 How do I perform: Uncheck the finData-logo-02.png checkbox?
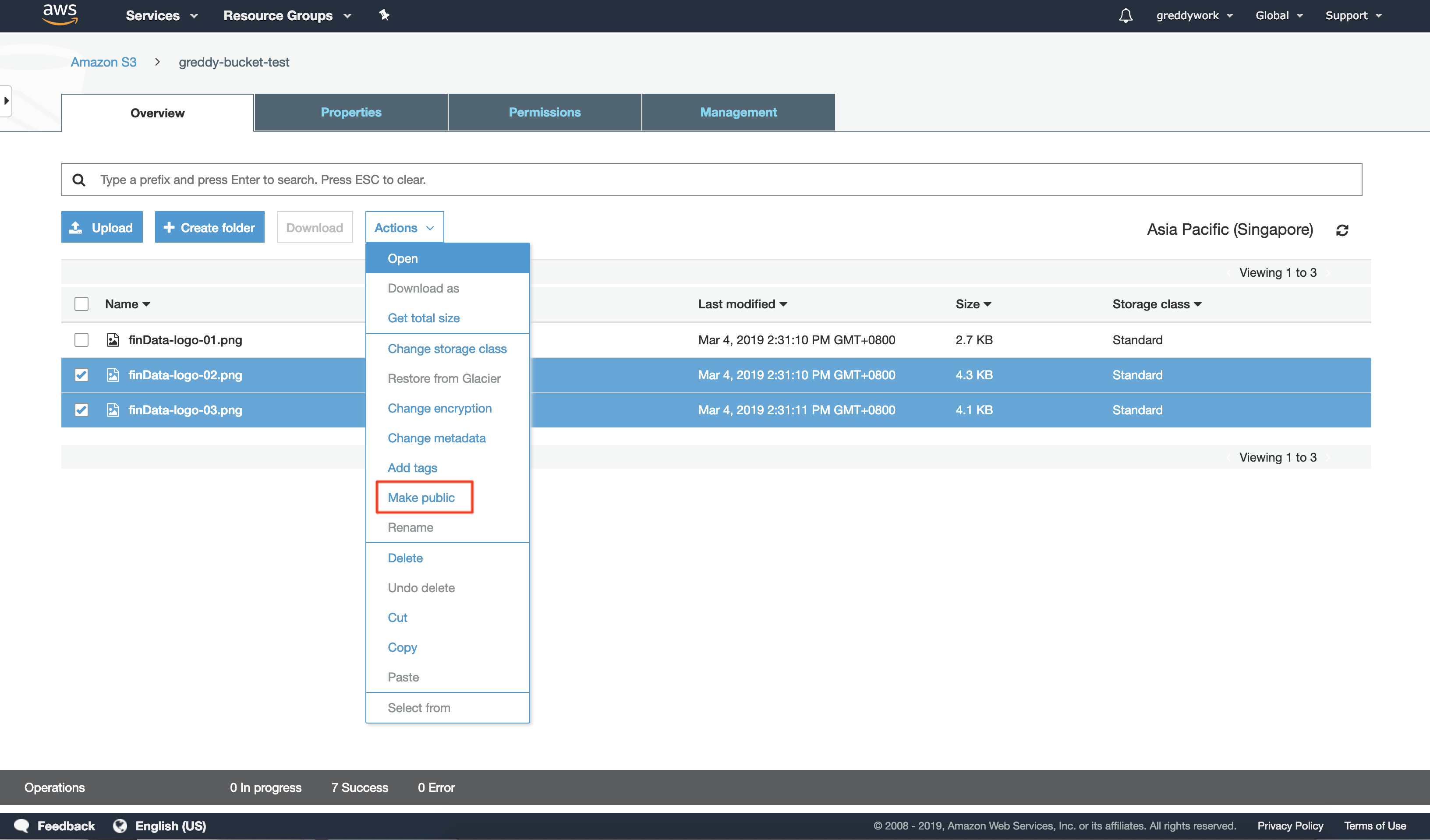tap(82, 375)
